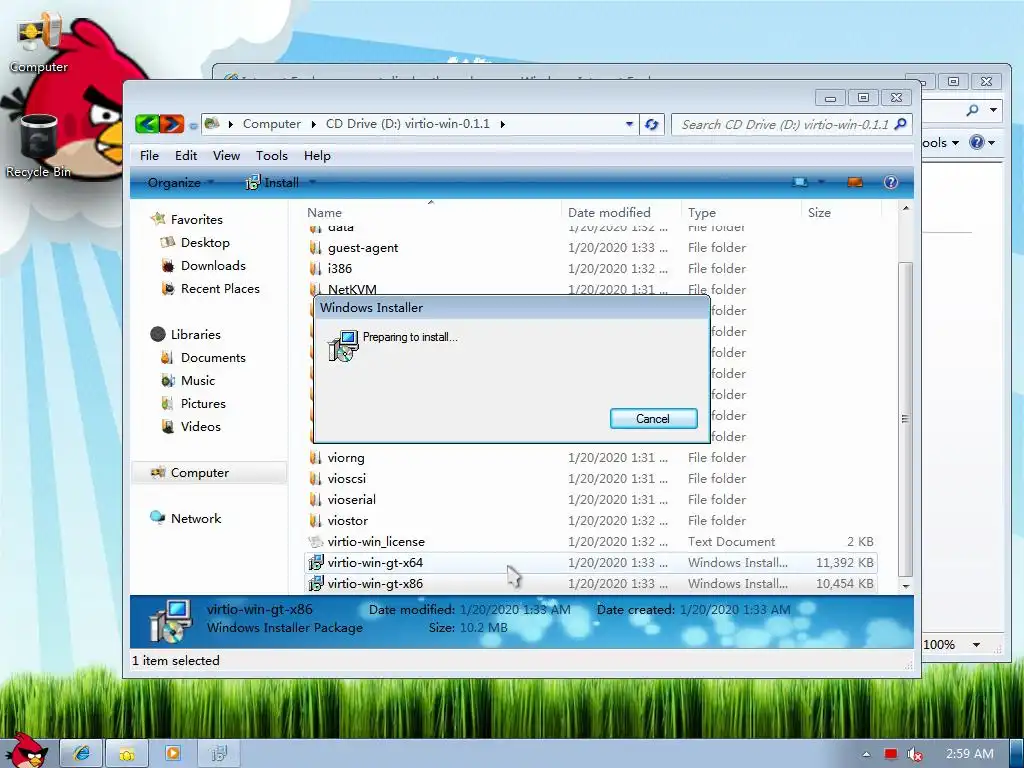The image size is (1024, 768).
Task: Open Internet Explorer from the taskbar
Action: coord(82,754)
